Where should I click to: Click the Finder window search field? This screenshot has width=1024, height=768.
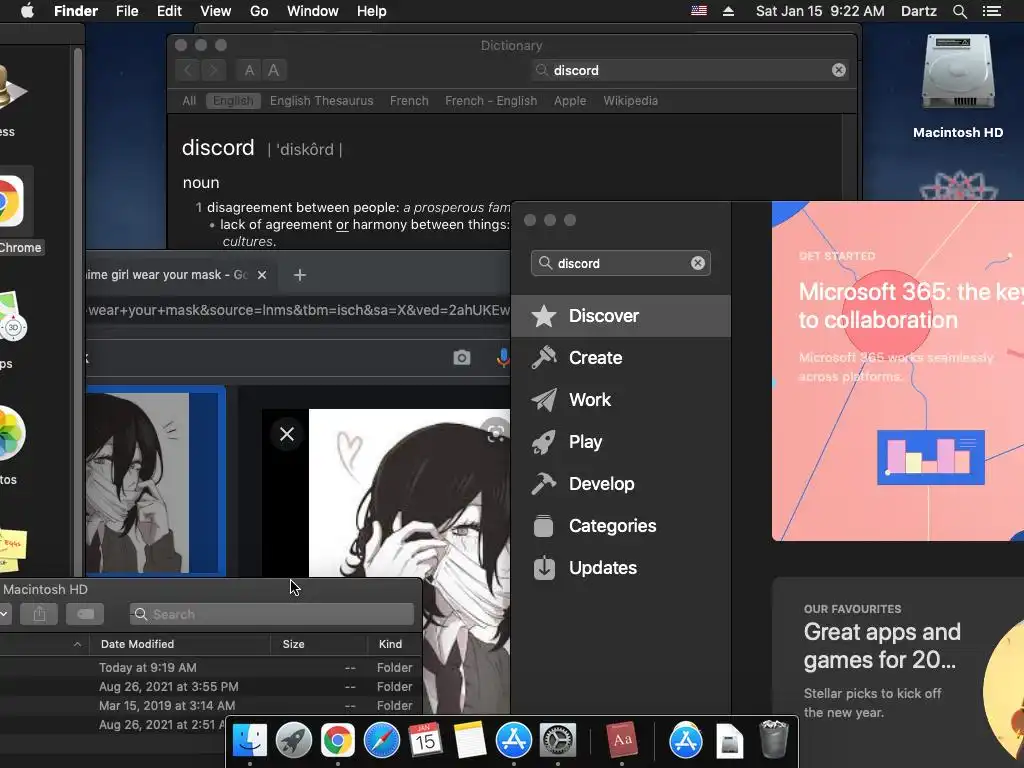[x=272, y=615]
